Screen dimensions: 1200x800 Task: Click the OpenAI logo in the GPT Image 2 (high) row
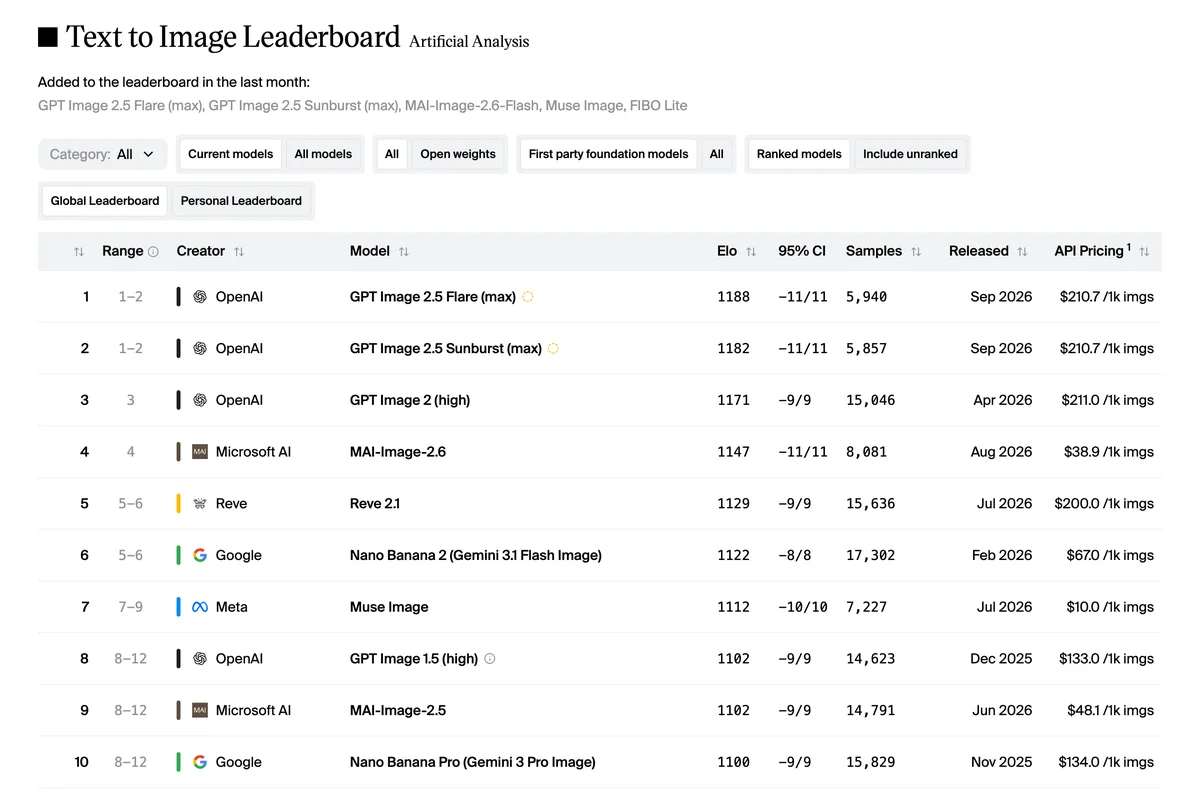pos(200,400)
